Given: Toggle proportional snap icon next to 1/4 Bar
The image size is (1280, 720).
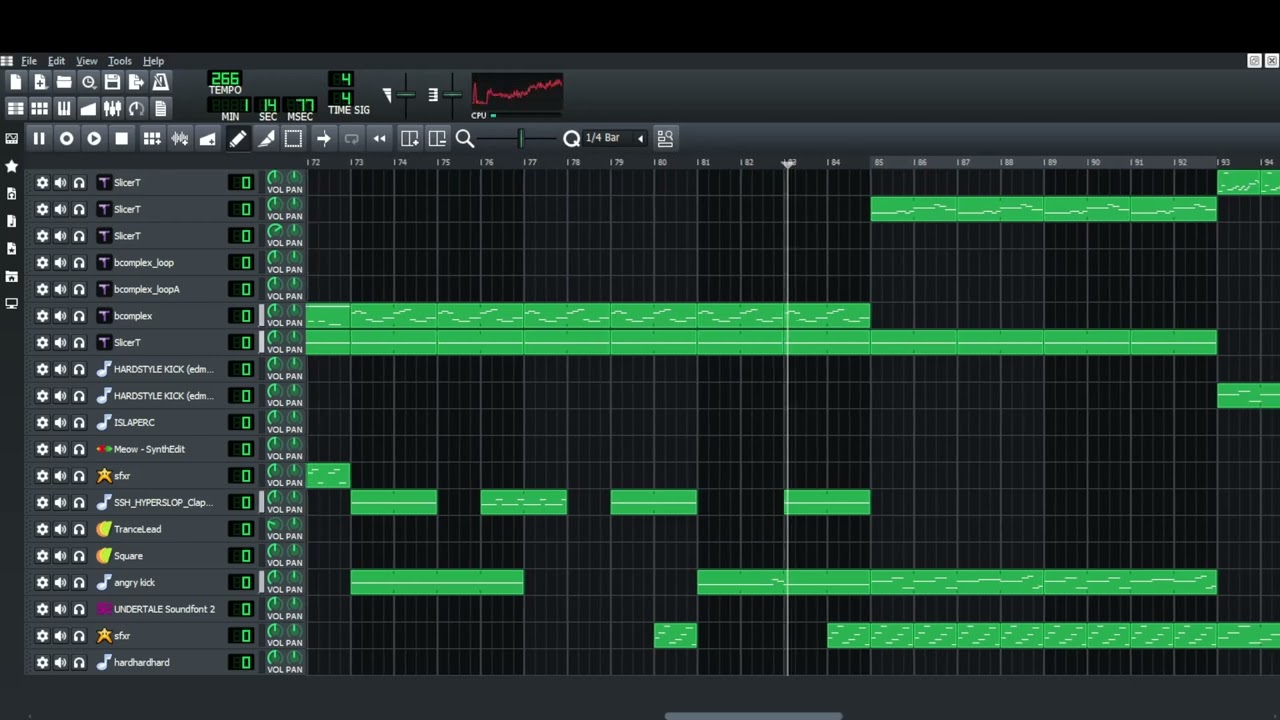Looking at the screenshot, I should coord(665,138).
